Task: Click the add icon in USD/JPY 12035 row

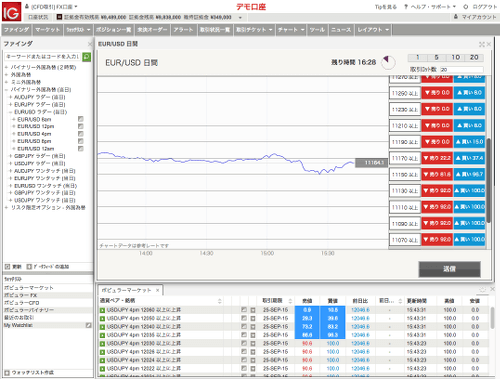Action: tap(253, 335)
